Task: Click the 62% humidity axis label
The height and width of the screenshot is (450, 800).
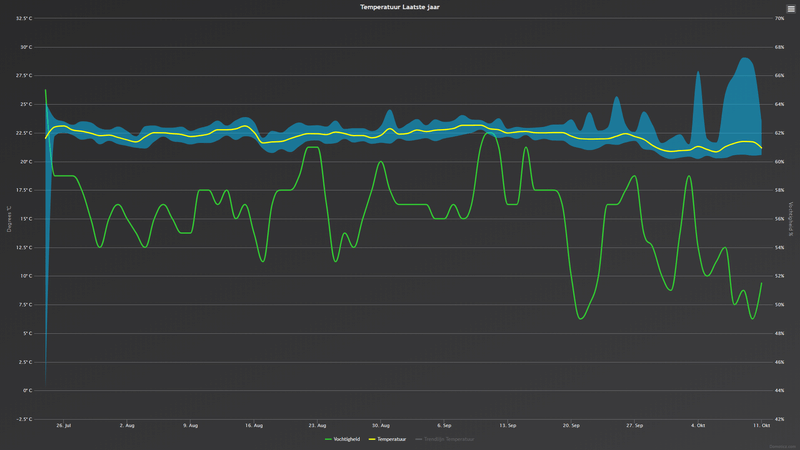Action: tap(780, 133)
